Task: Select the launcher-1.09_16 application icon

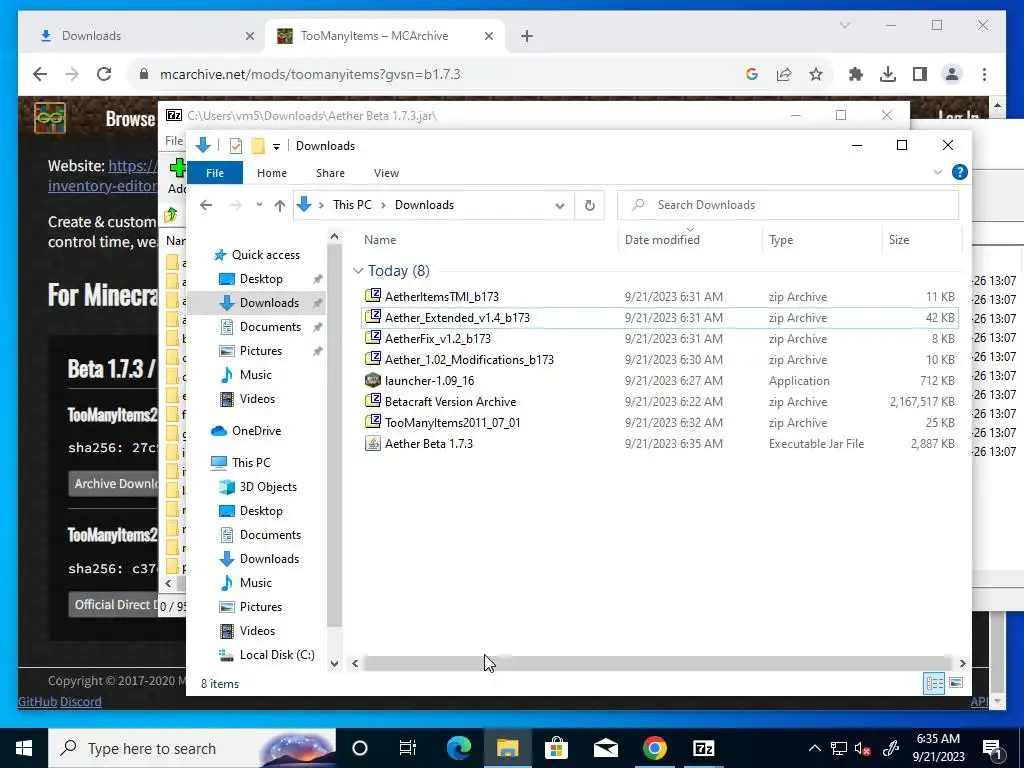Action: (x=373, y=380)
